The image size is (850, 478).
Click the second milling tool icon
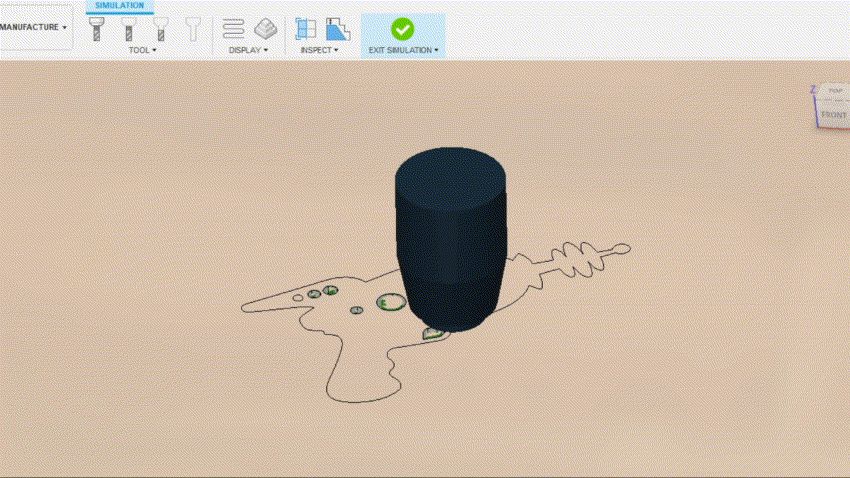click(x=129, y=29)
